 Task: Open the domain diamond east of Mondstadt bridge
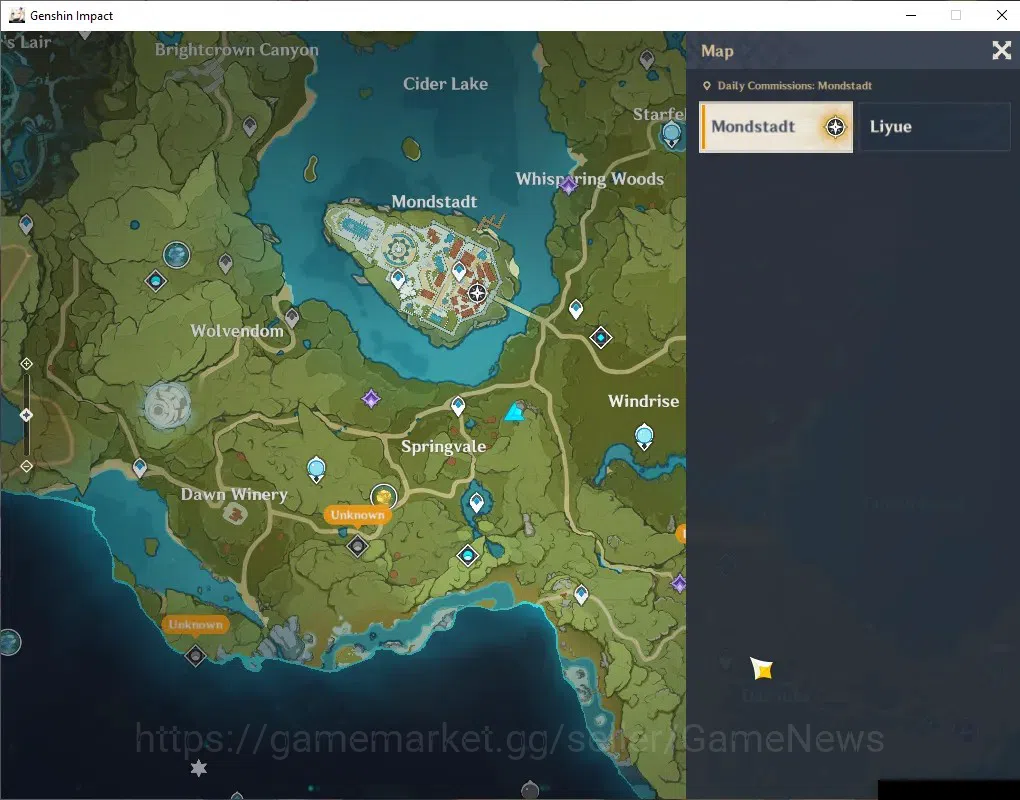[600, 338]
